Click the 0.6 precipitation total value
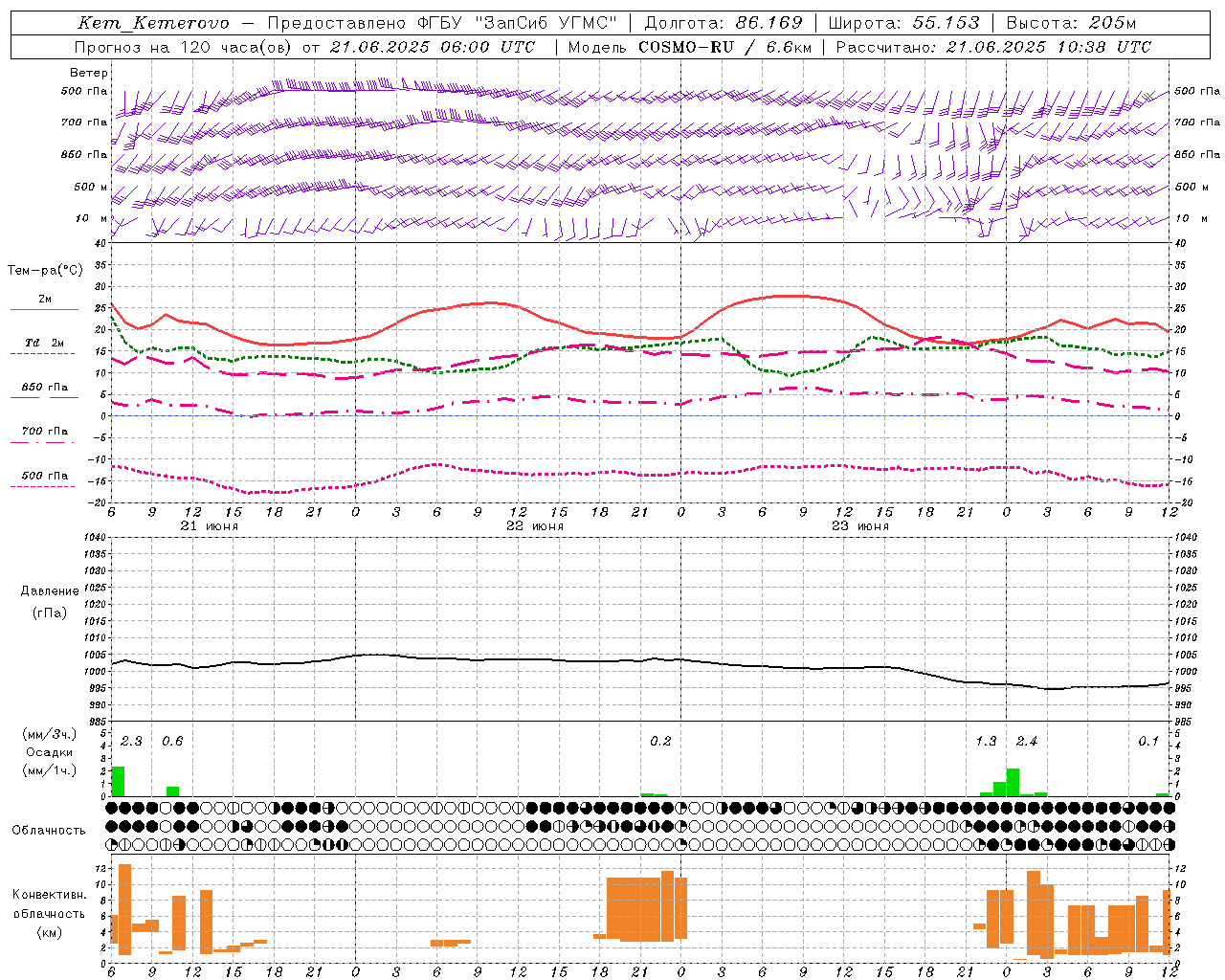The image size is (1225, 980). click(172, 742)
